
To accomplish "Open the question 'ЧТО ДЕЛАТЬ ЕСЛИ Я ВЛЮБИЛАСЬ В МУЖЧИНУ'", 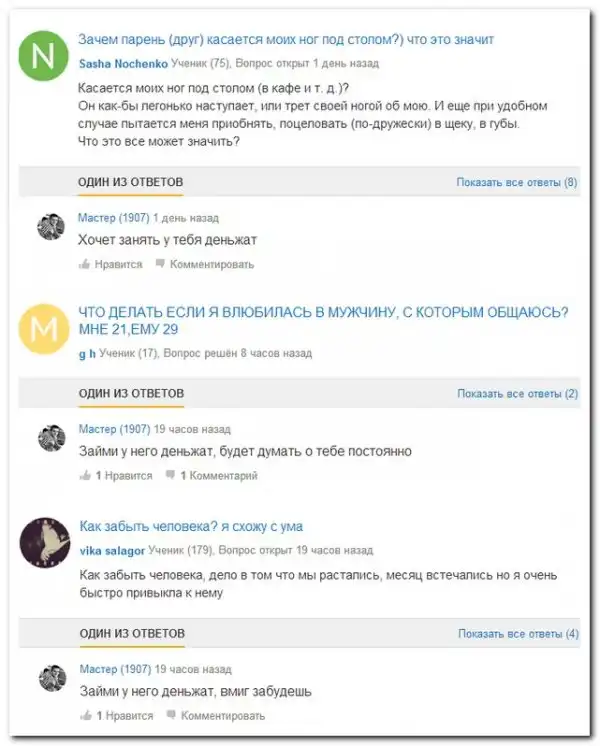I will click(x=323, y=321).
